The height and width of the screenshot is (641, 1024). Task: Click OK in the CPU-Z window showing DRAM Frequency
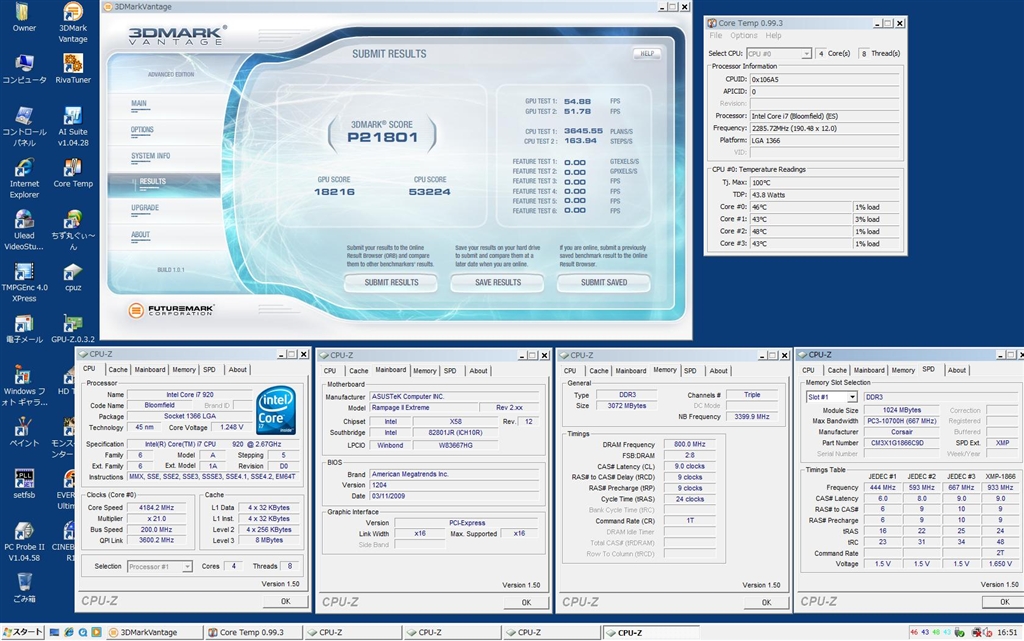(766, 602)
